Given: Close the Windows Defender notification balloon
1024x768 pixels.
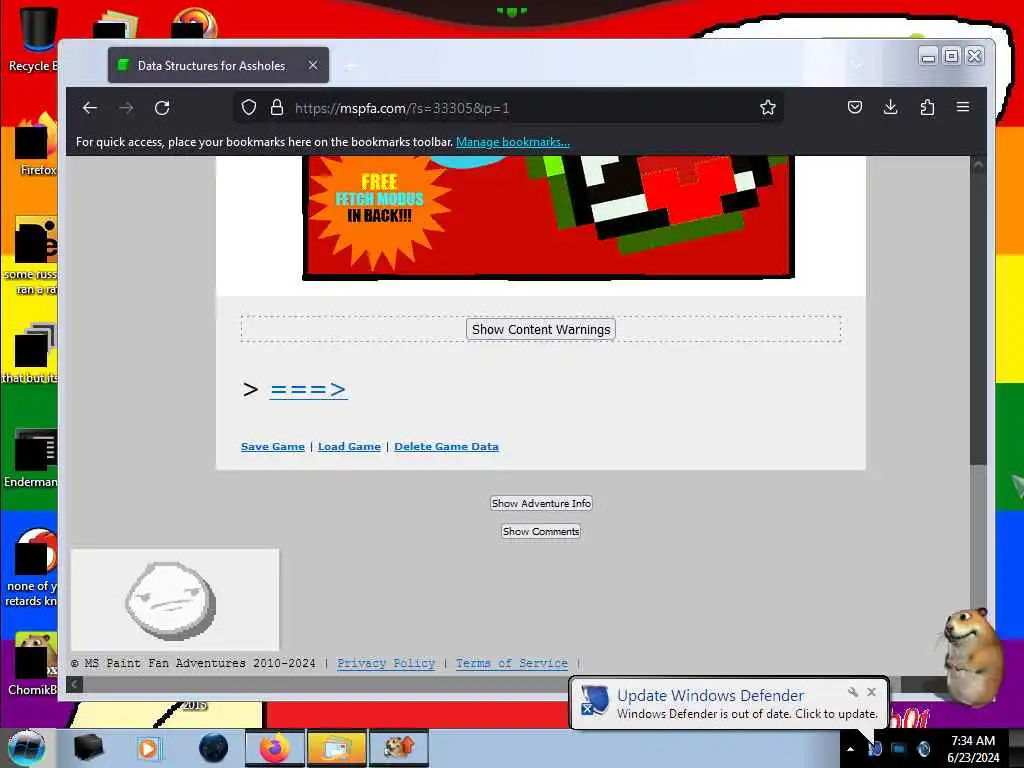Looking at the screenshot, I should click(x=871, y=692).
